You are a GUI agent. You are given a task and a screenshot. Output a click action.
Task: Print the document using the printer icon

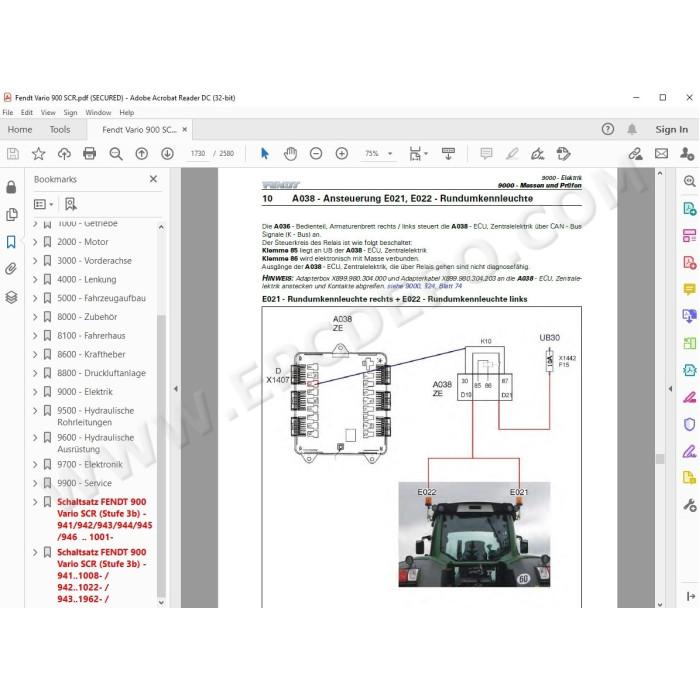(x=90, y=154)
